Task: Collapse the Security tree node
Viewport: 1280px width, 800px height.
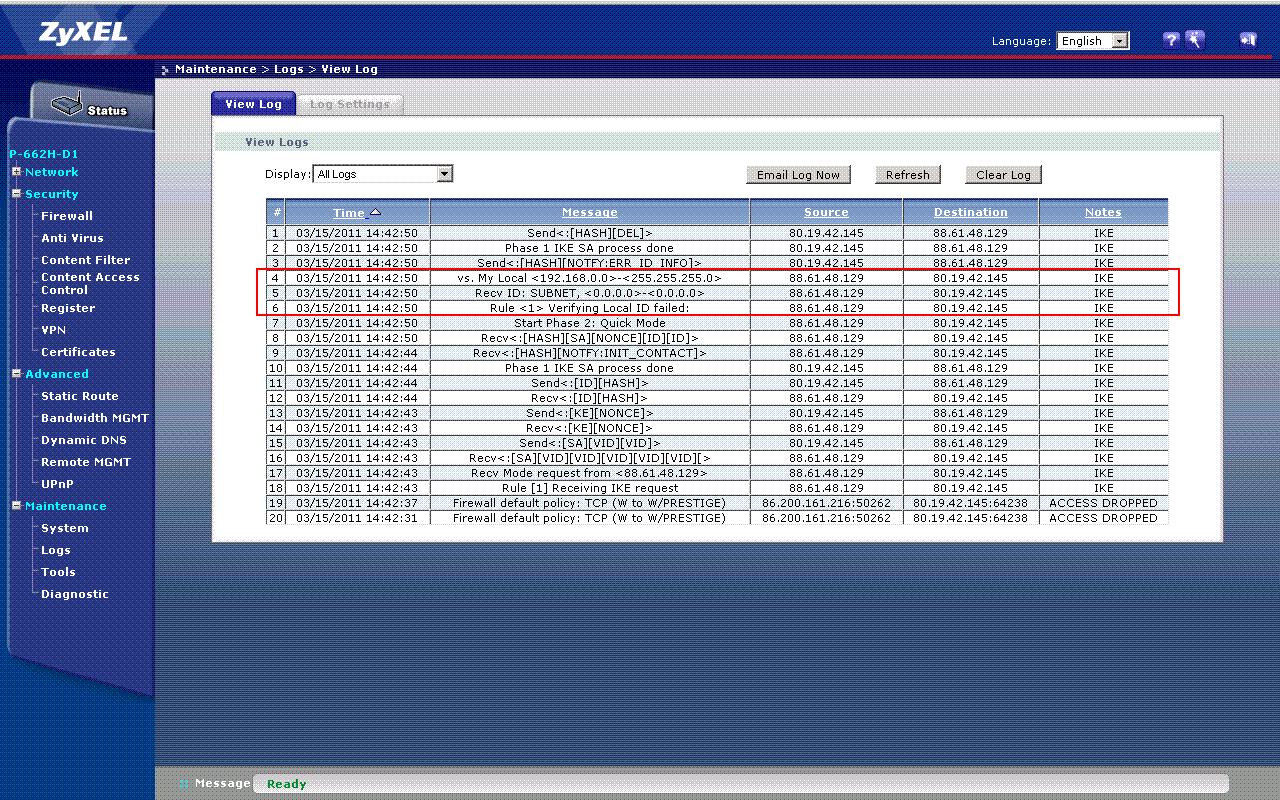Action: [16, 194]
